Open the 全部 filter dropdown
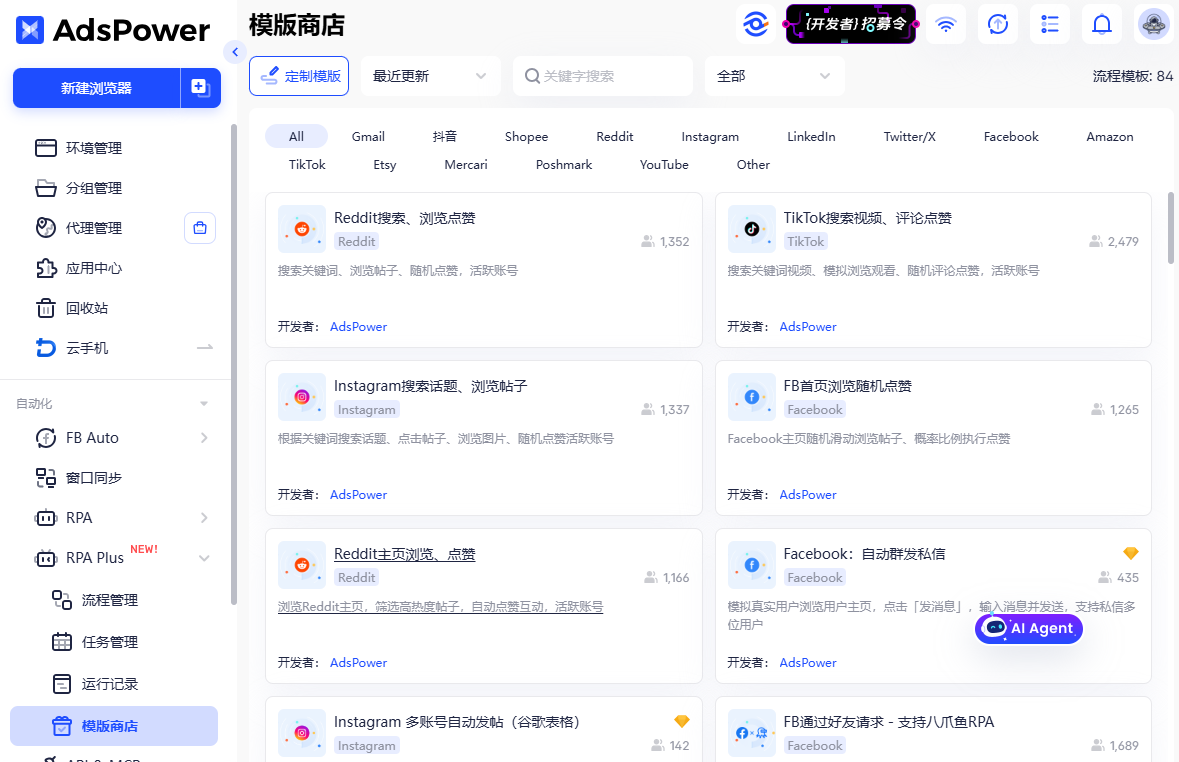Screen dimensions: 1179x762 774,76
